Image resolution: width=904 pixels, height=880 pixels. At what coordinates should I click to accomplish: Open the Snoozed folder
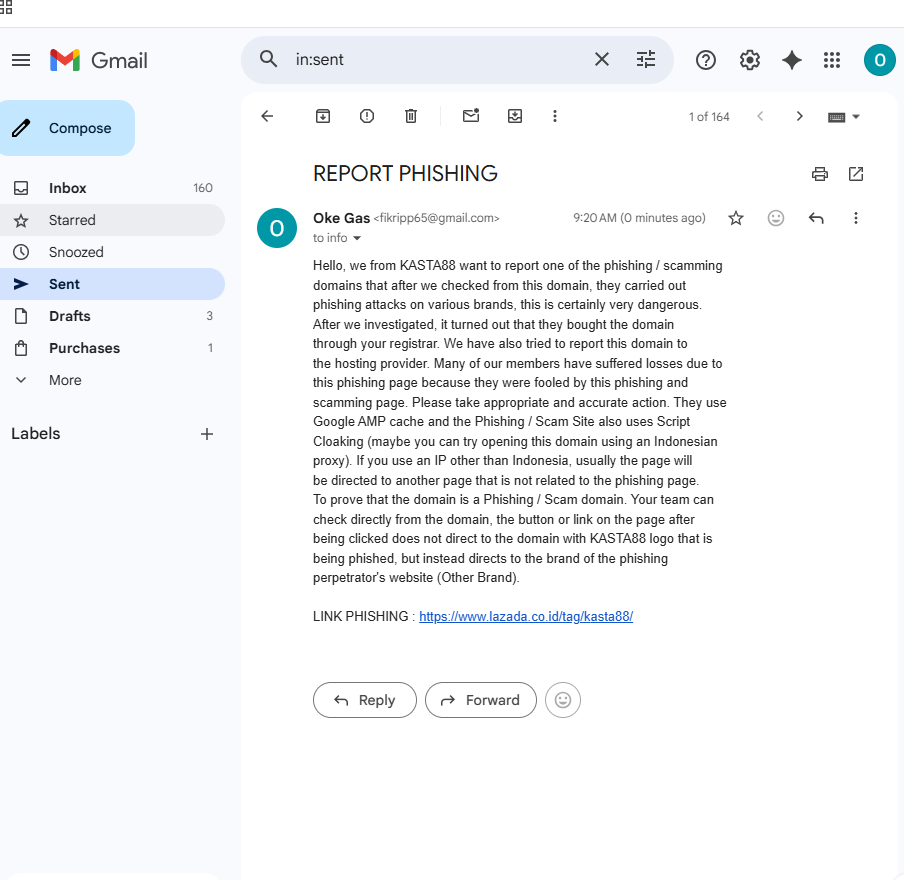coord(112,252)
